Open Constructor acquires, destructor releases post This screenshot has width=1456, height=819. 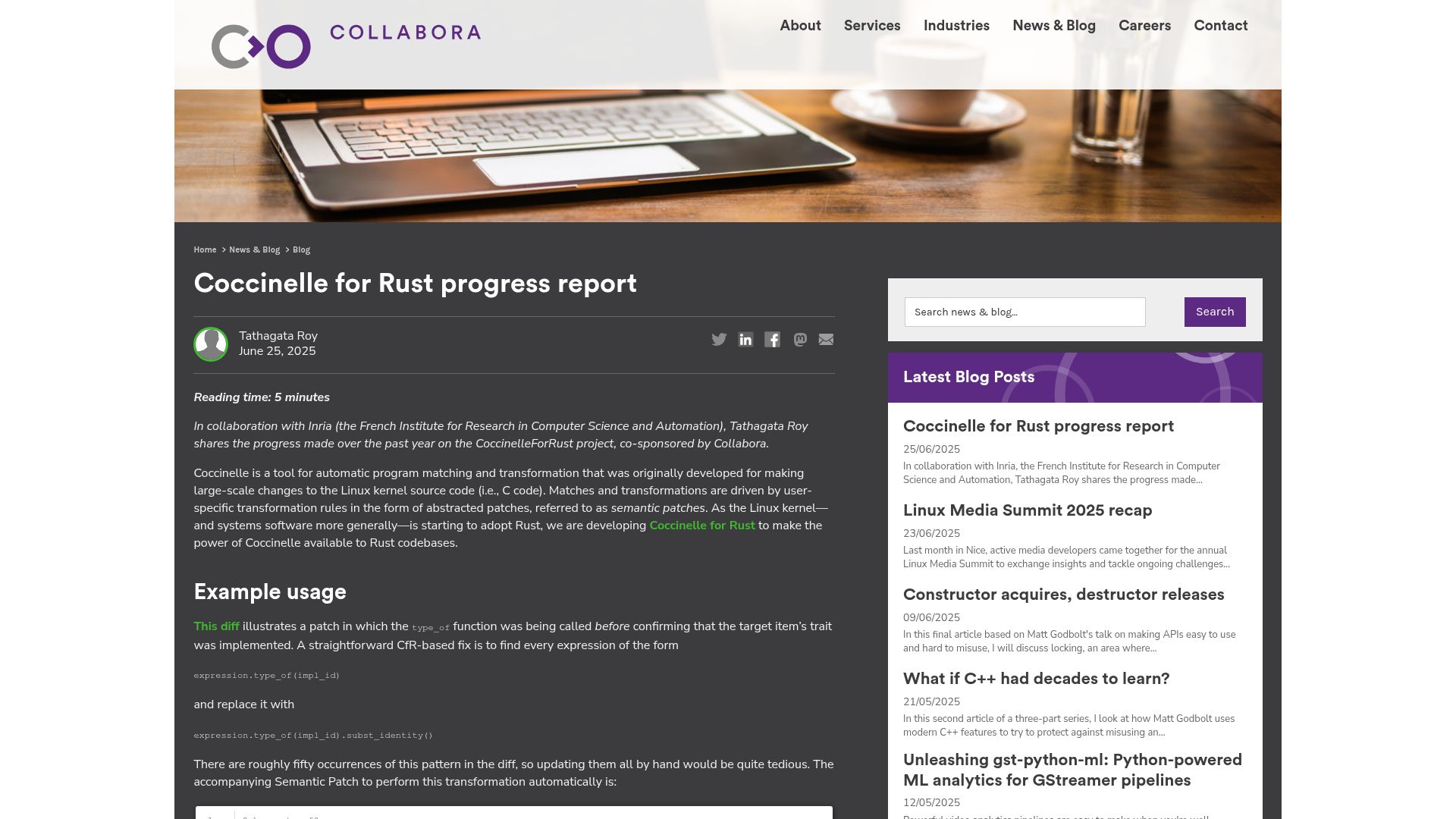(x=1063, y=595)
